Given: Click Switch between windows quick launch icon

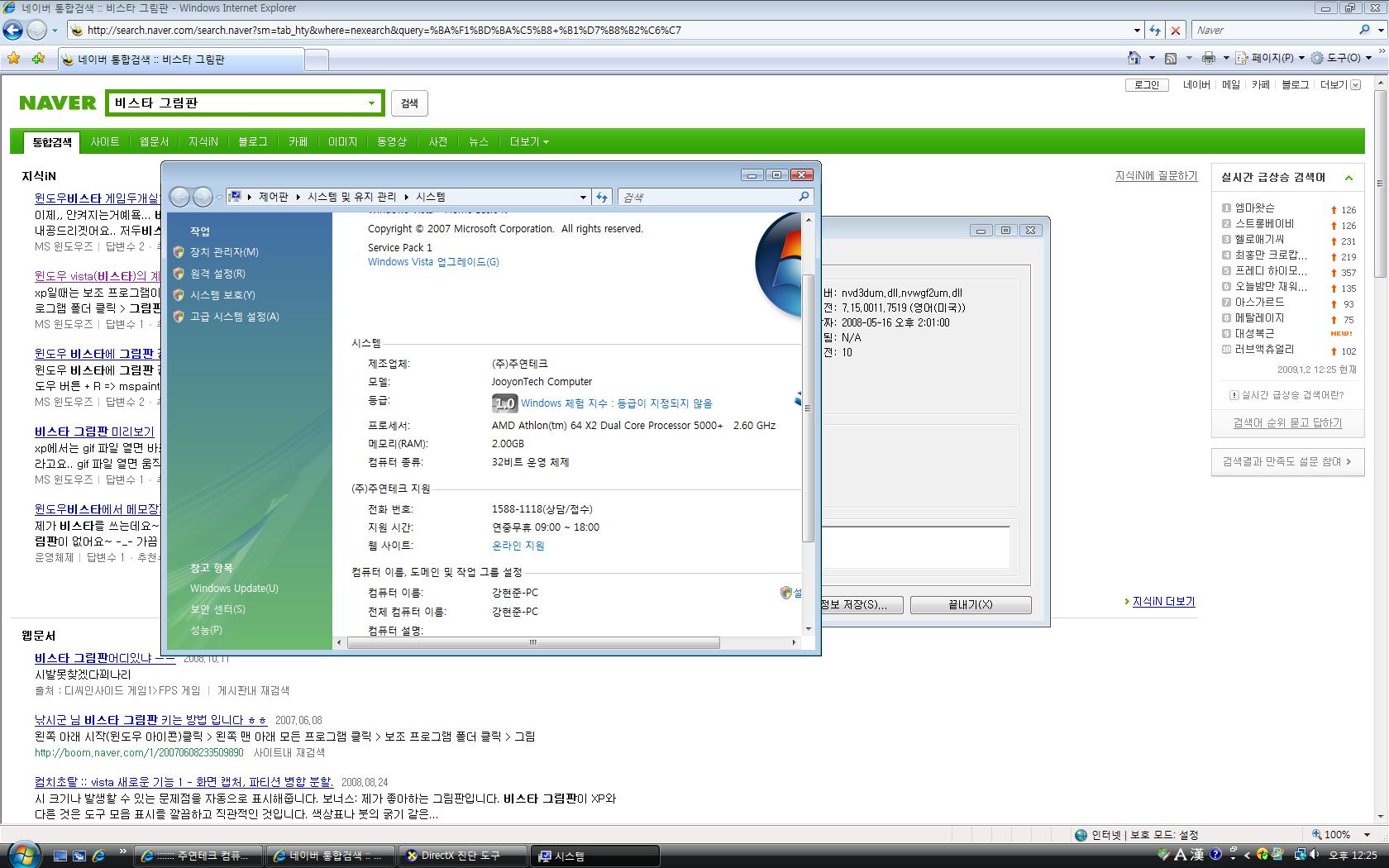Looking at the screenshot, I should coord(79,856).
